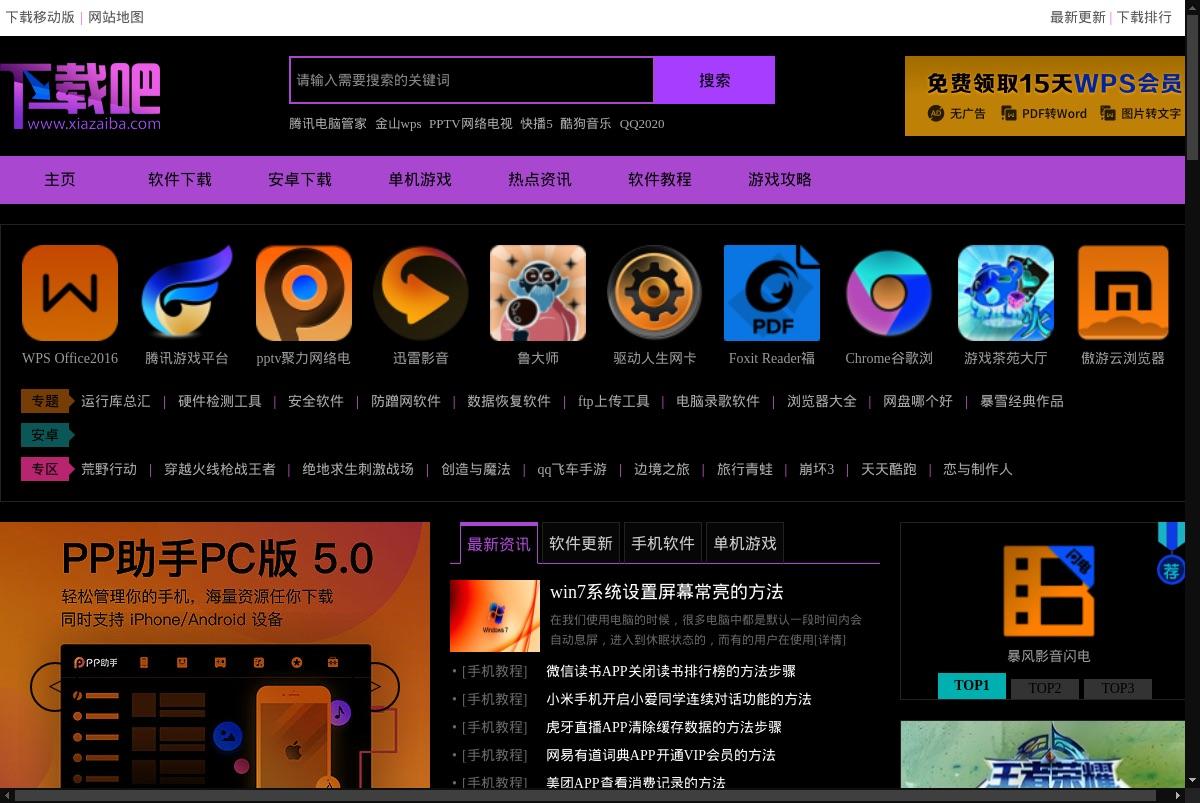Open the PP助手PC版 5.0 banner

[x=215, y=655]
